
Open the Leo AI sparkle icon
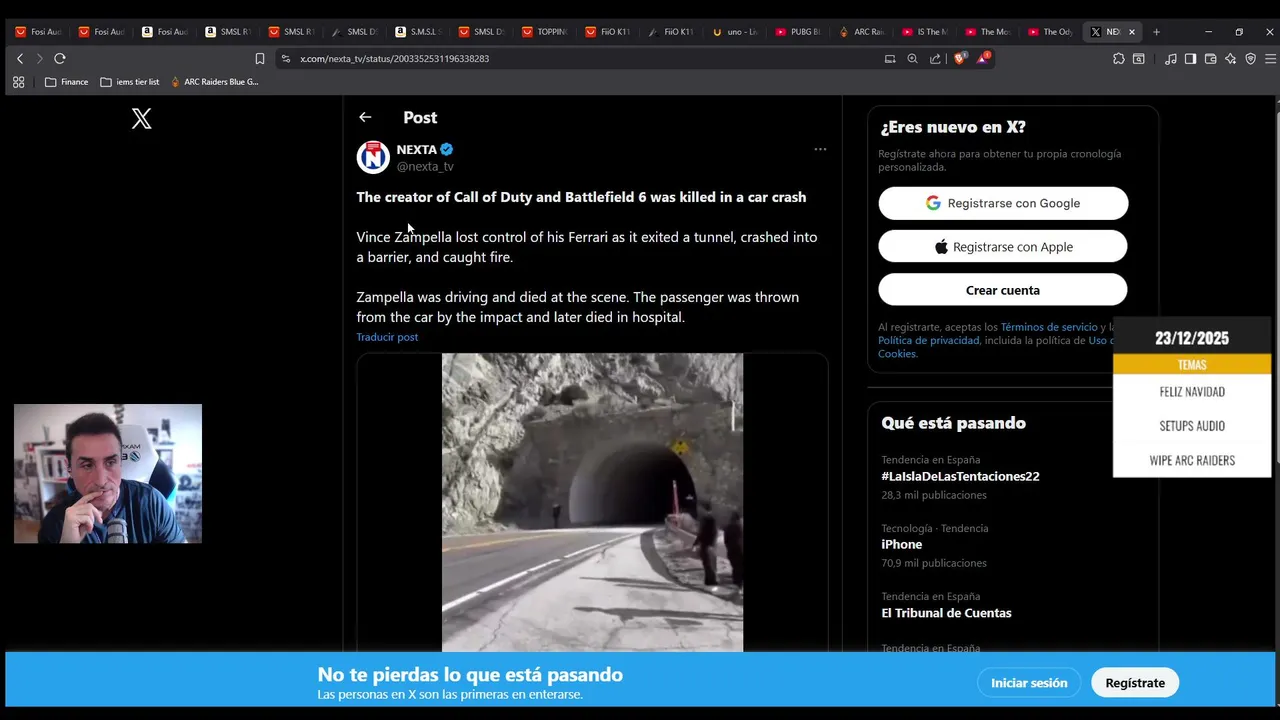1230,59
